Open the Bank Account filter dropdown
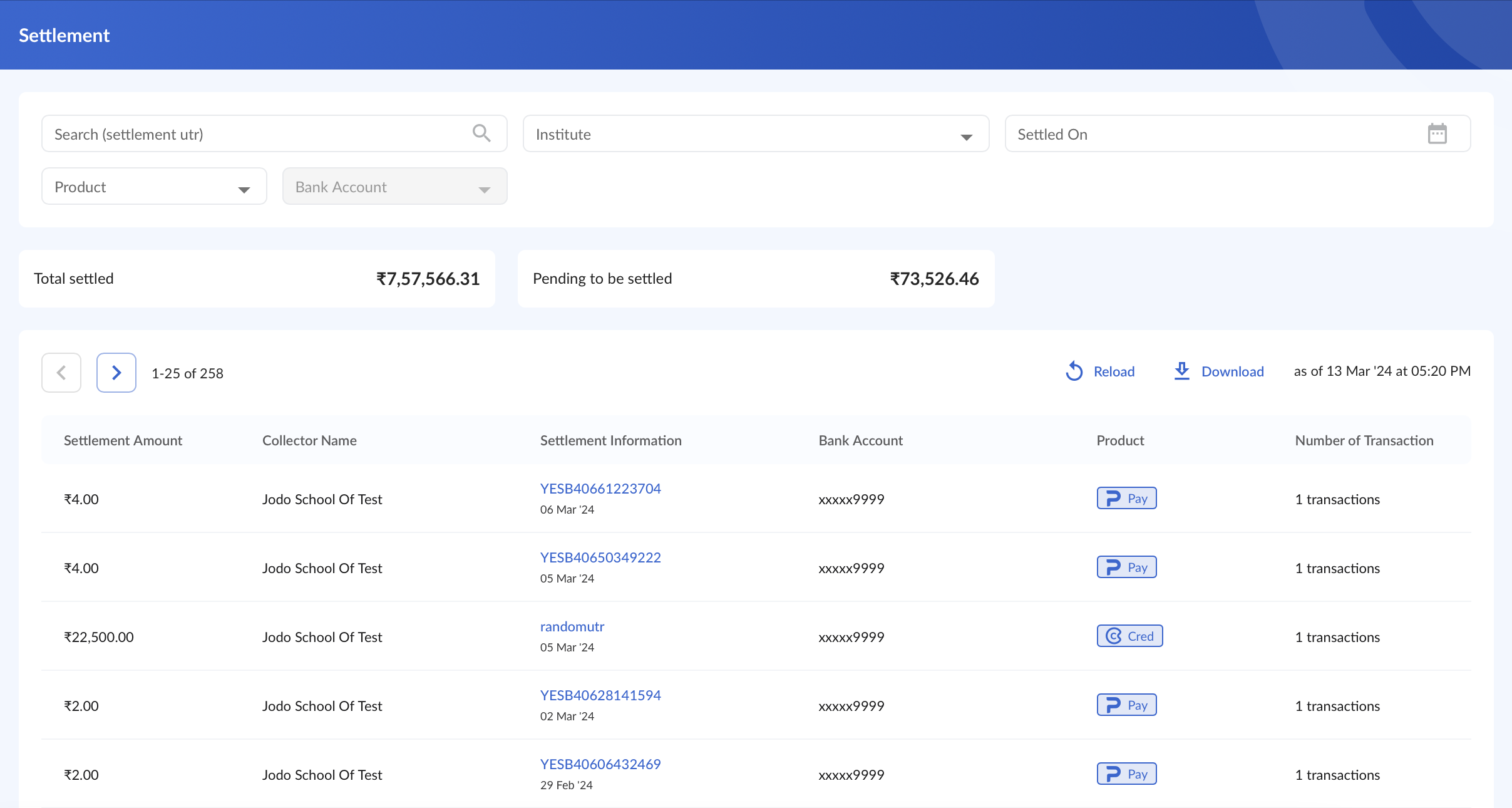 click(x=394, y=186)
